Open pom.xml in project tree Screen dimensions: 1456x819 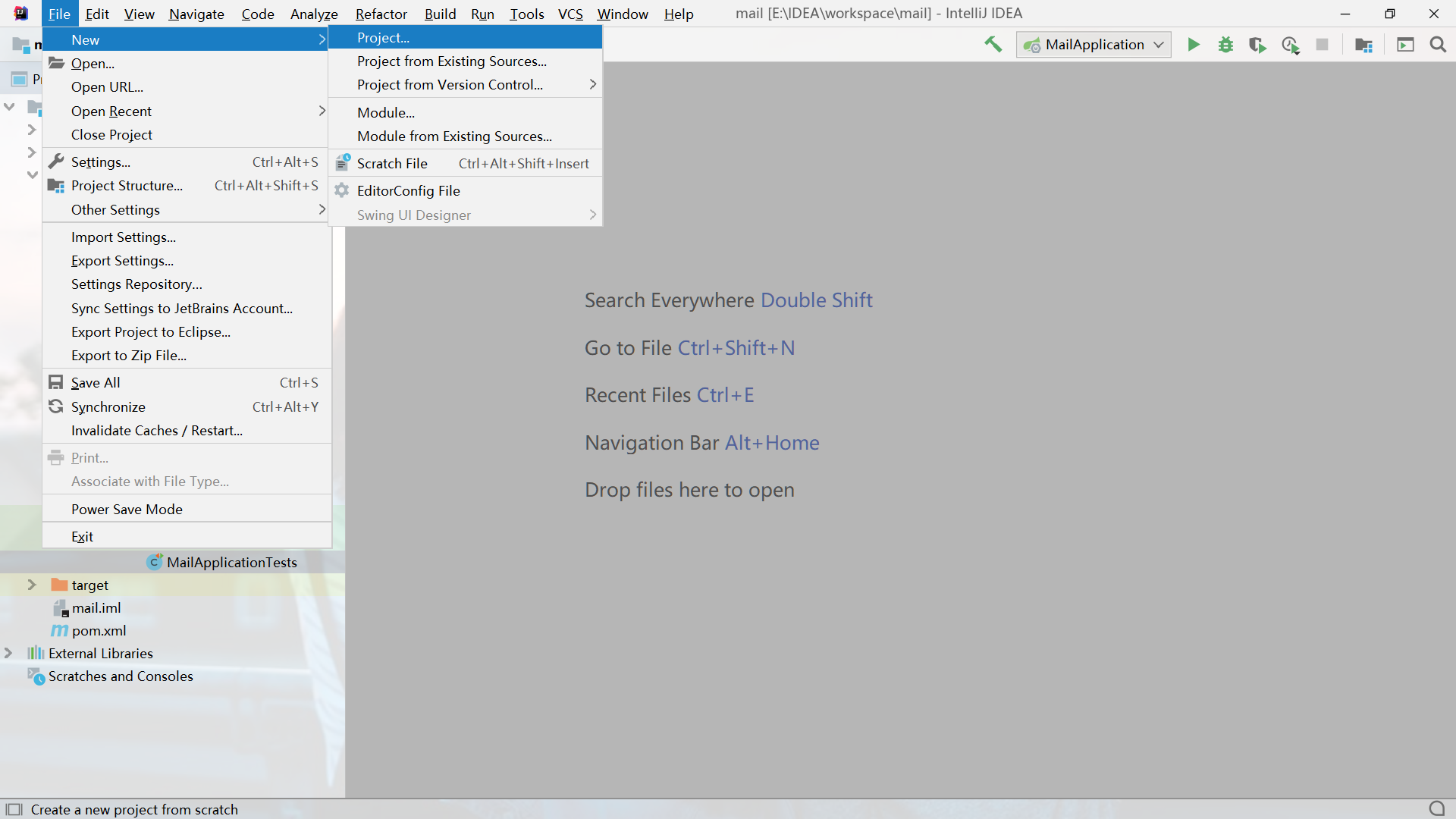pos(99,630)
